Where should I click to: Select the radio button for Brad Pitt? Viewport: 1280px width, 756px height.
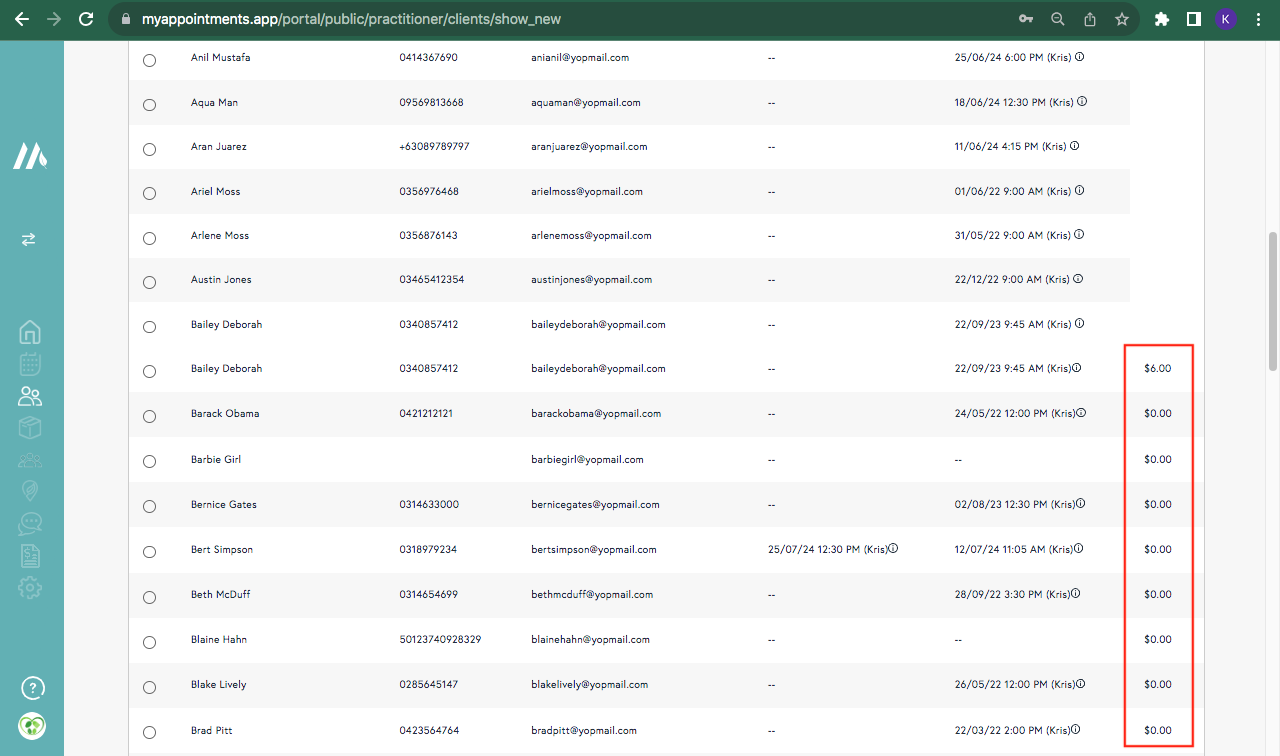pos(149,732)
